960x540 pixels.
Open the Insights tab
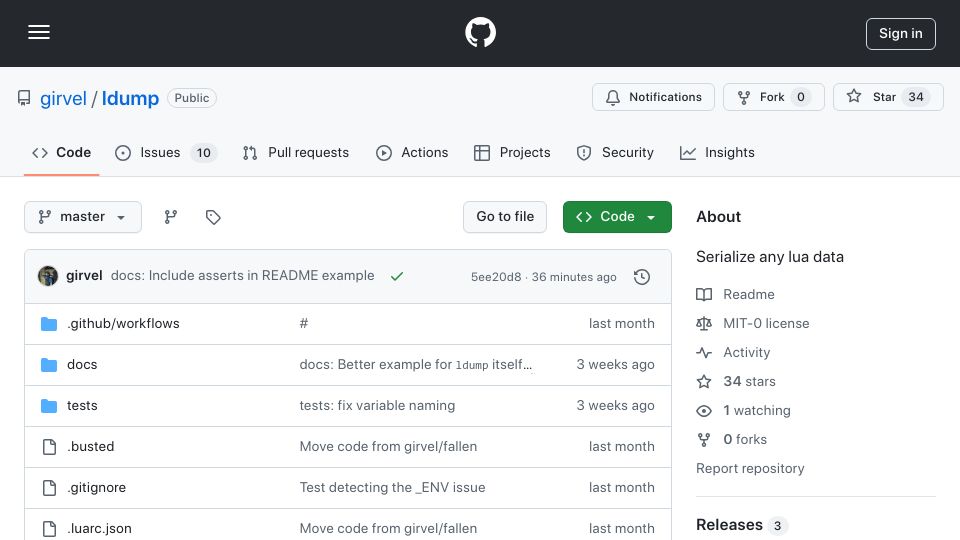(x=717, y=152)
